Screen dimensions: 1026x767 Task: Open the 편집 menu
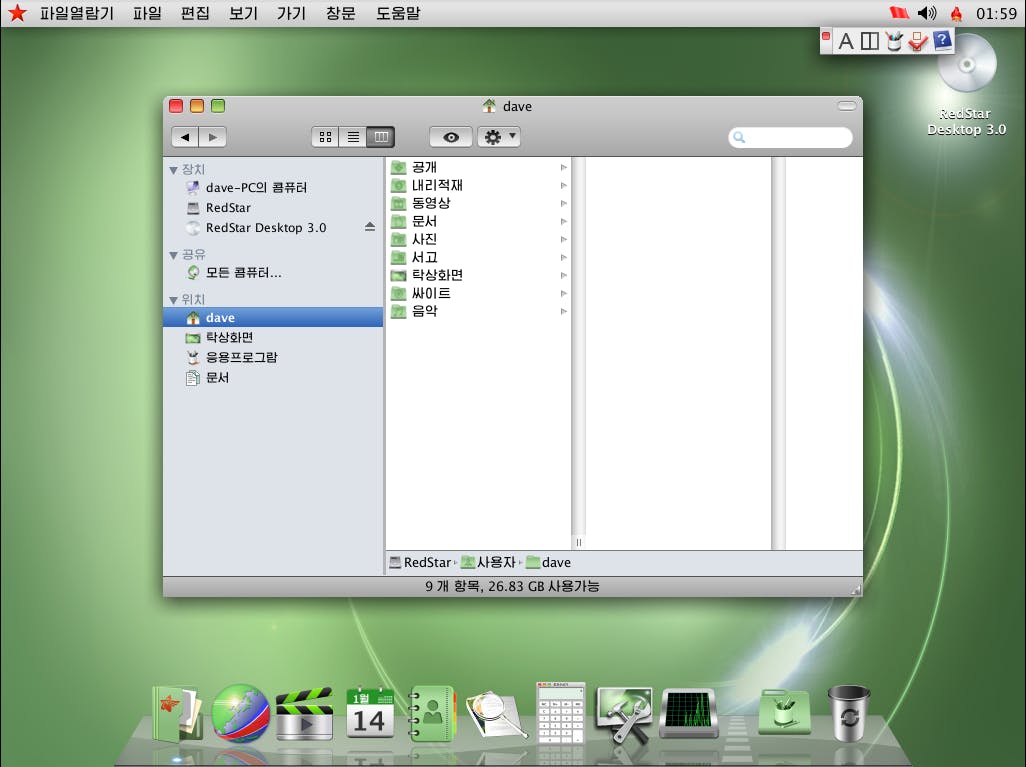(x=195, y=13)
